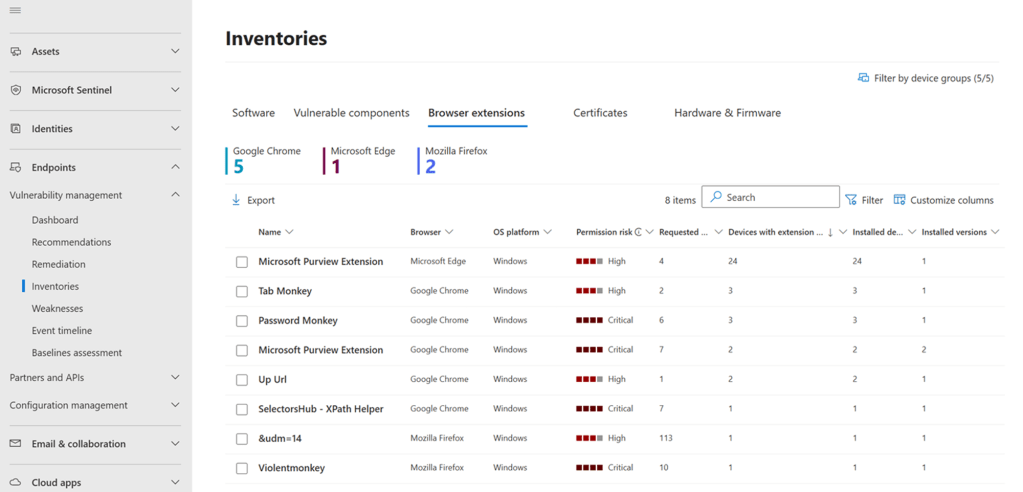Select the Password Monkey checkbox
The width and height of the screenshot is (1023, 492).
coord(242,321)
